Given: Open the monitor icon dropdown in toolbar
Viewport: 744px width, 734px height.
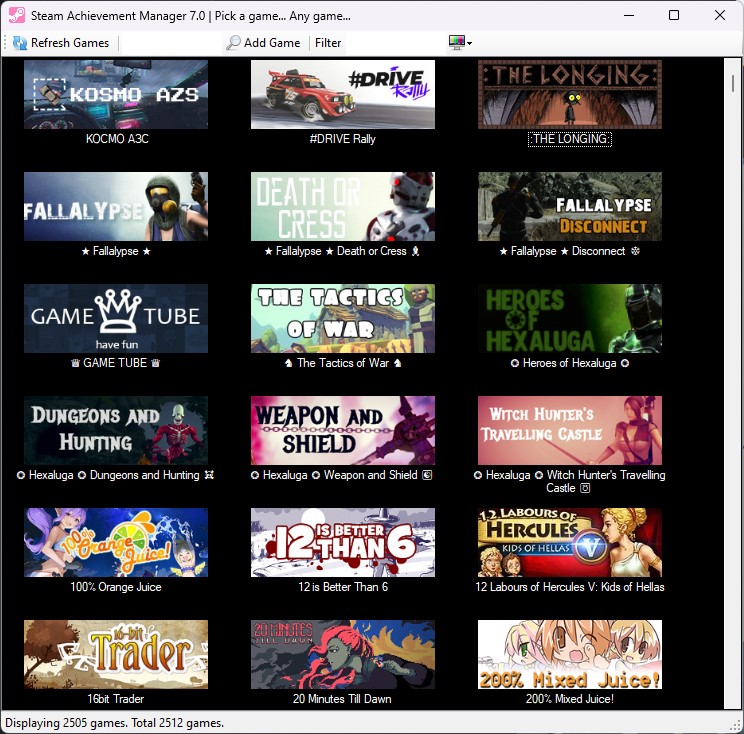Looking at the screenshot, I should pyautogui.click(x=460, y=43).
